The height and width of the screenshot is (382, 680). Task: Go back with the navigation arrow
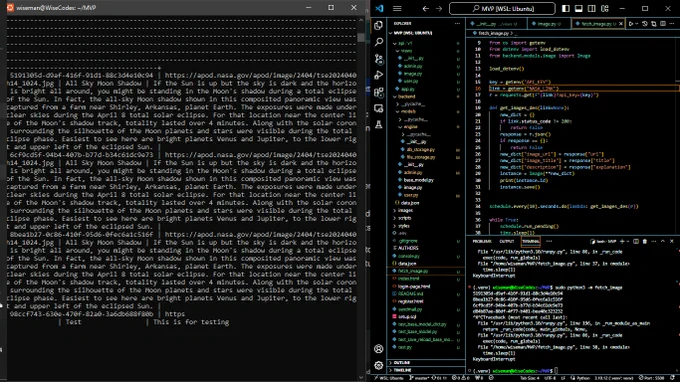(425, 8)
